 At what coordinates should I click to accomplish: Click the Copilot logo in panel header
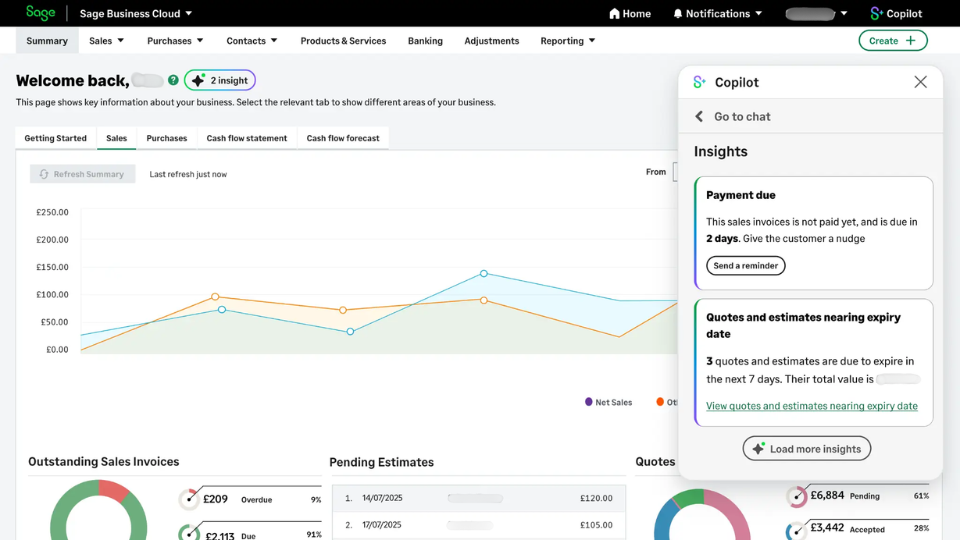click(x=699, y=82)
